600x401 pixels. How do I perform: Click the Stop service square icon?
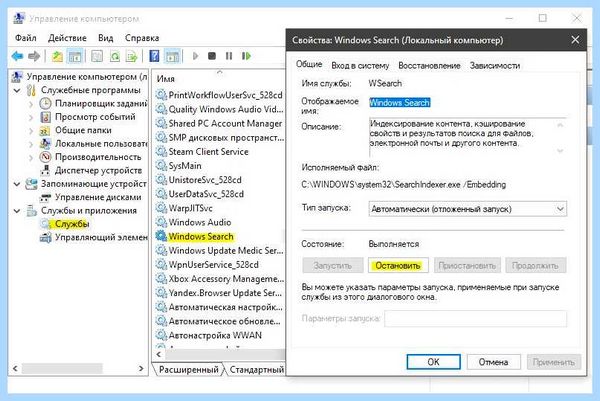212,56
